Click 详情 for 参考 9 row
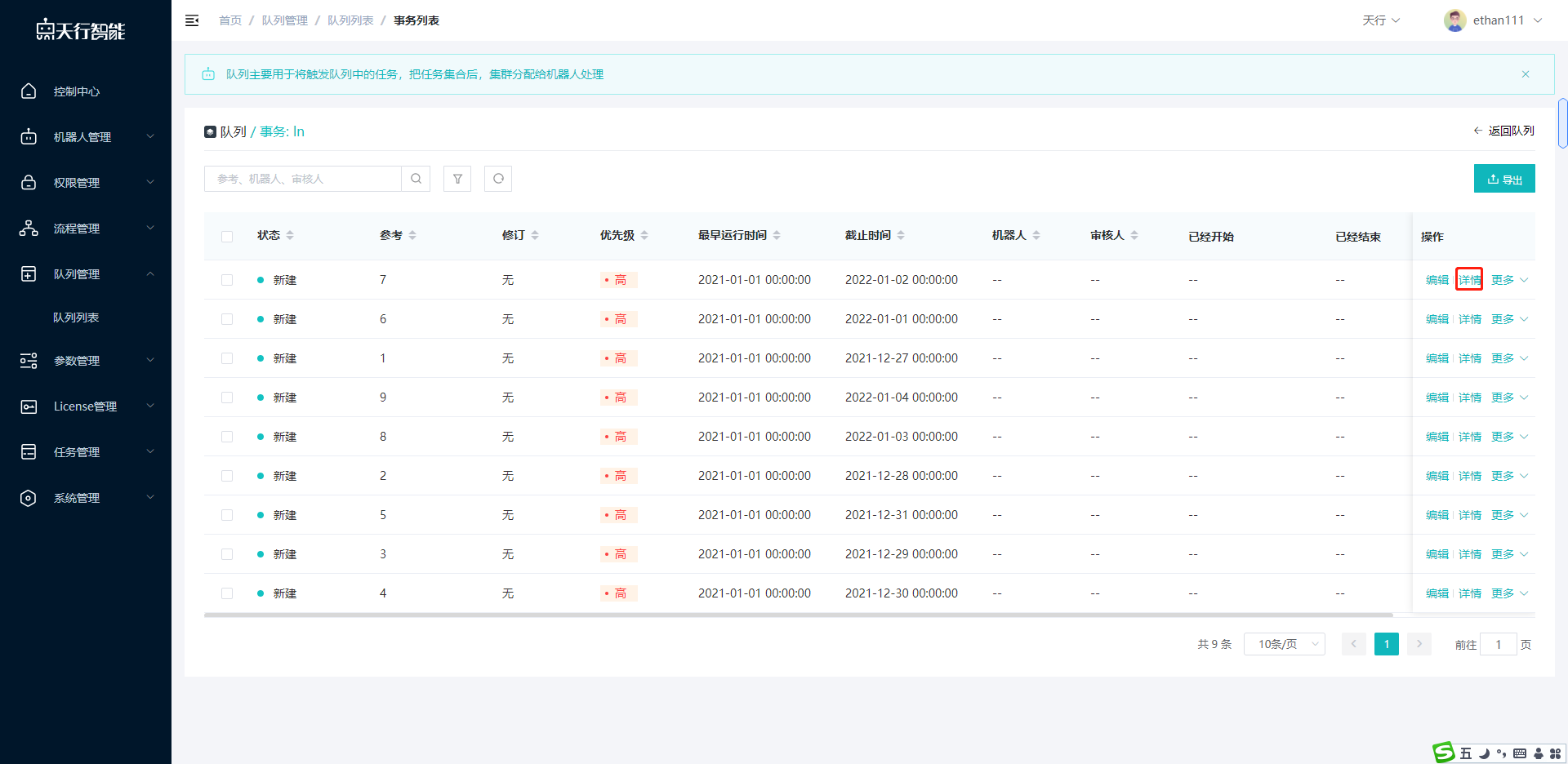Viewport: 1568px width, 764px height. tap(1470, 398)
